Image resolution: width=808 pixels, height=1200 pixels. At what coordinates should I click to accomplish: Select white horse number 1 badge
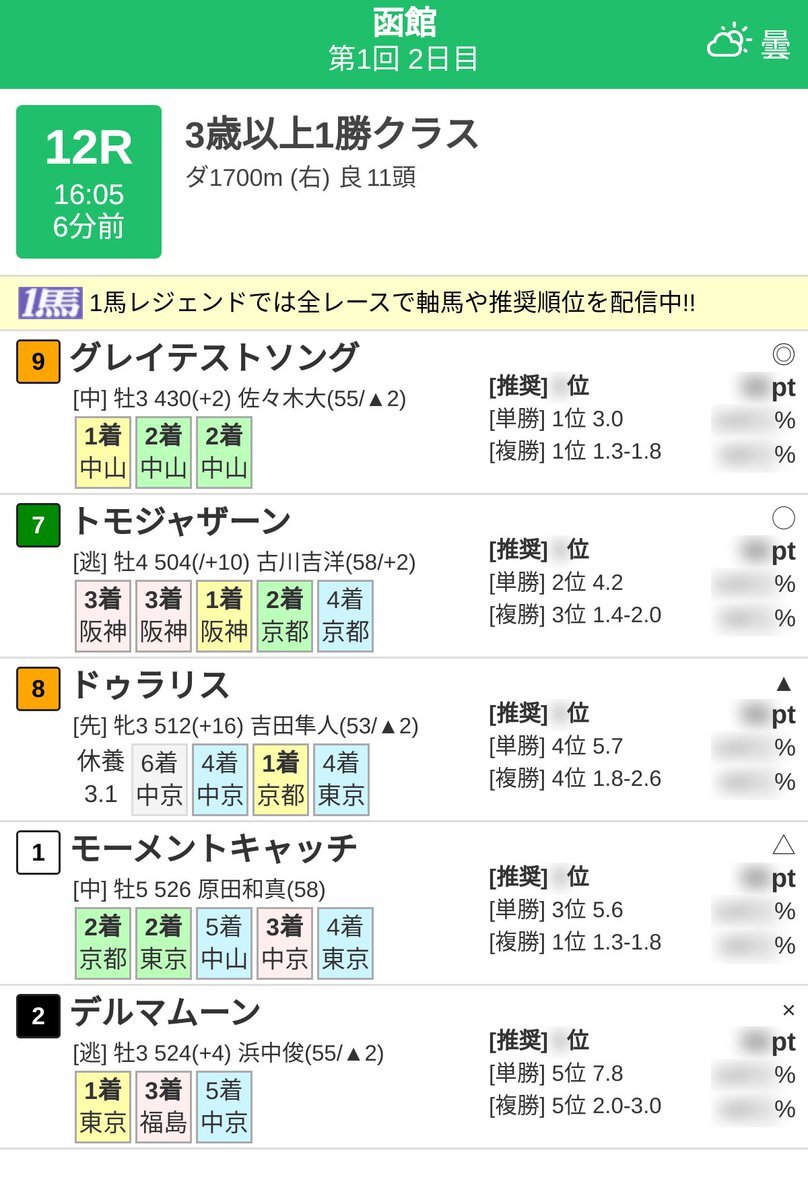[38, 853]
